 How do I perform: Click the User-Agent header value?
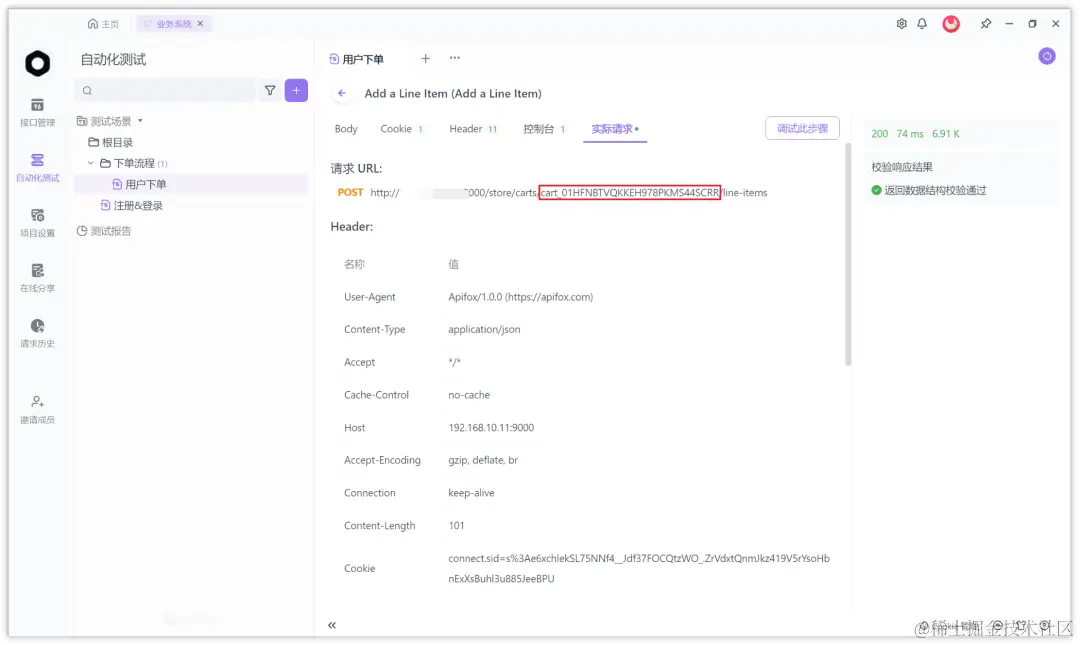point(521,297)
